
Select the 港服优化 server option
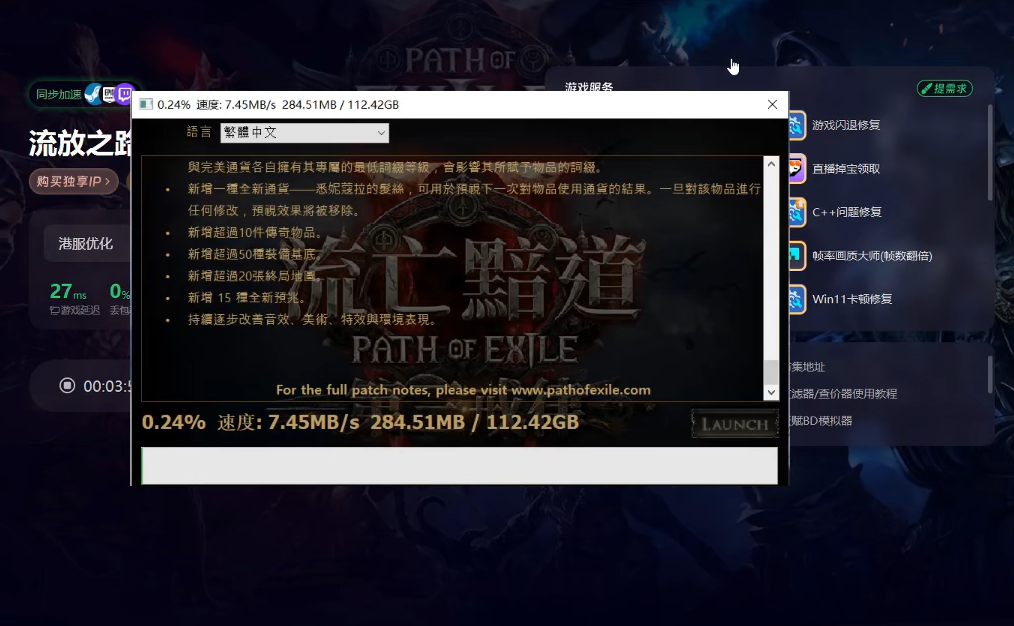click(85, 244)
